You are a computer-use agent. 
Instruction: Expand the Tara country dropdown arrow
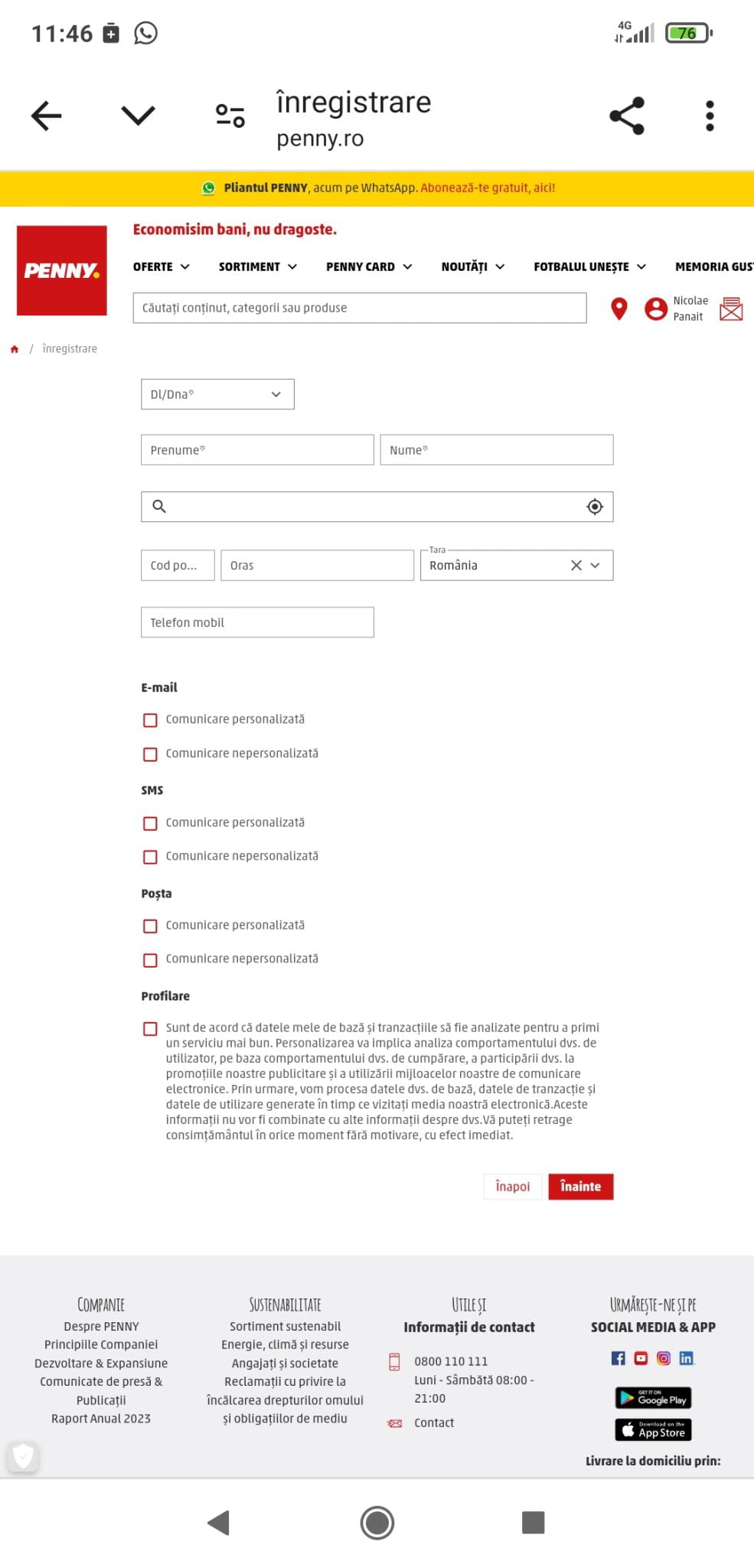coord(596,565)
